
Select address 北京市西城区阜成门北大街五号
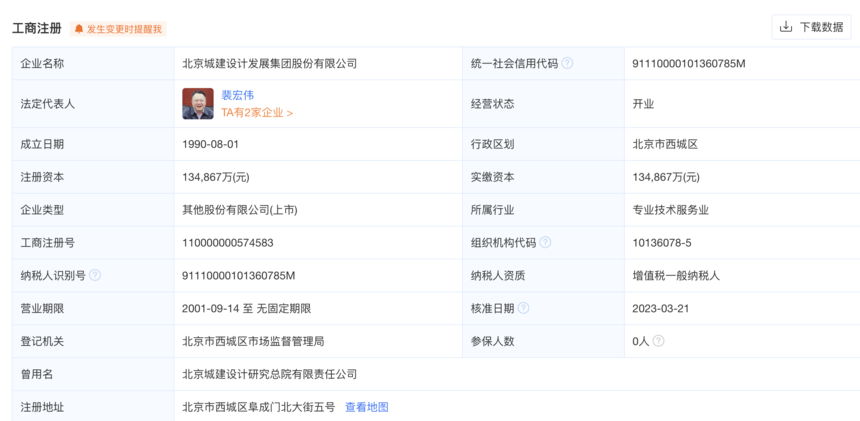[258, 407]
